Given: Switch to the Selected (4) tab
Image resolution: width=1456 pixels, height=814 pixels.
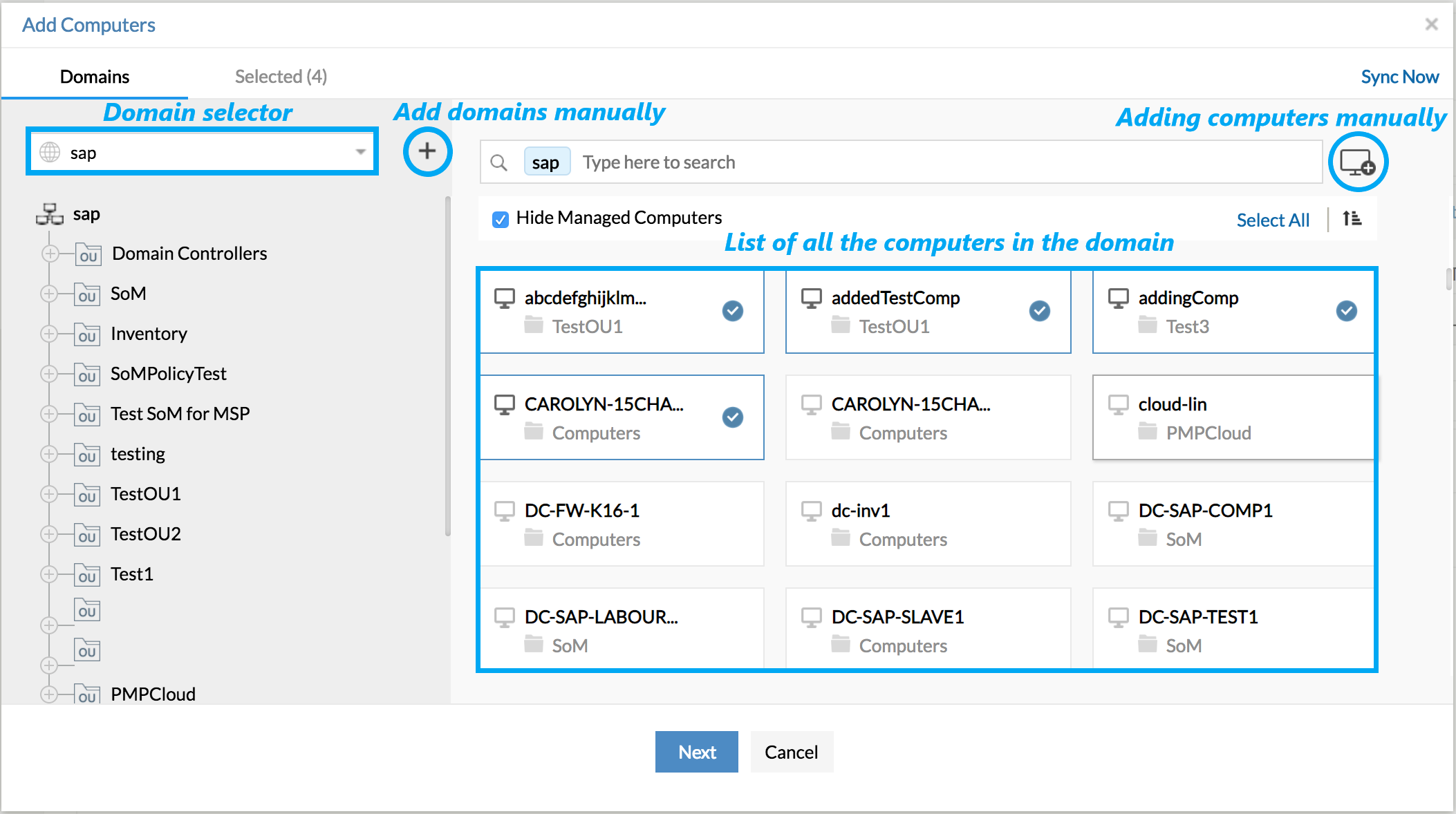Looking at the screenshot, I should click(281, 77).
